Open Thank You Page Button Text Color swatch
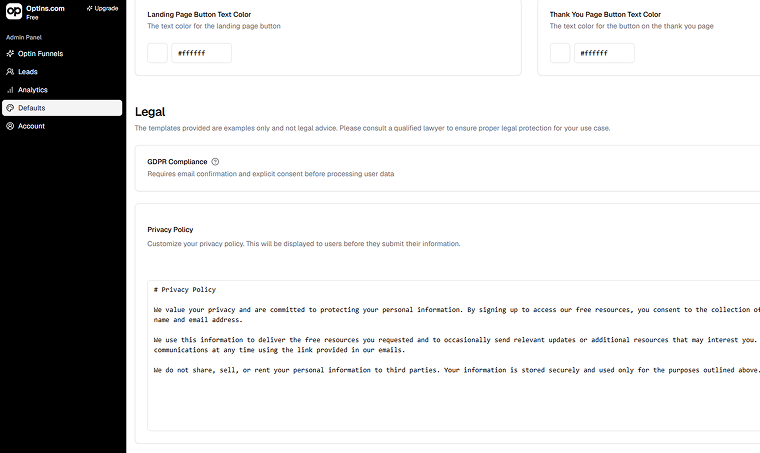This screenshot has height=453, width=760. tap(560, 53)
